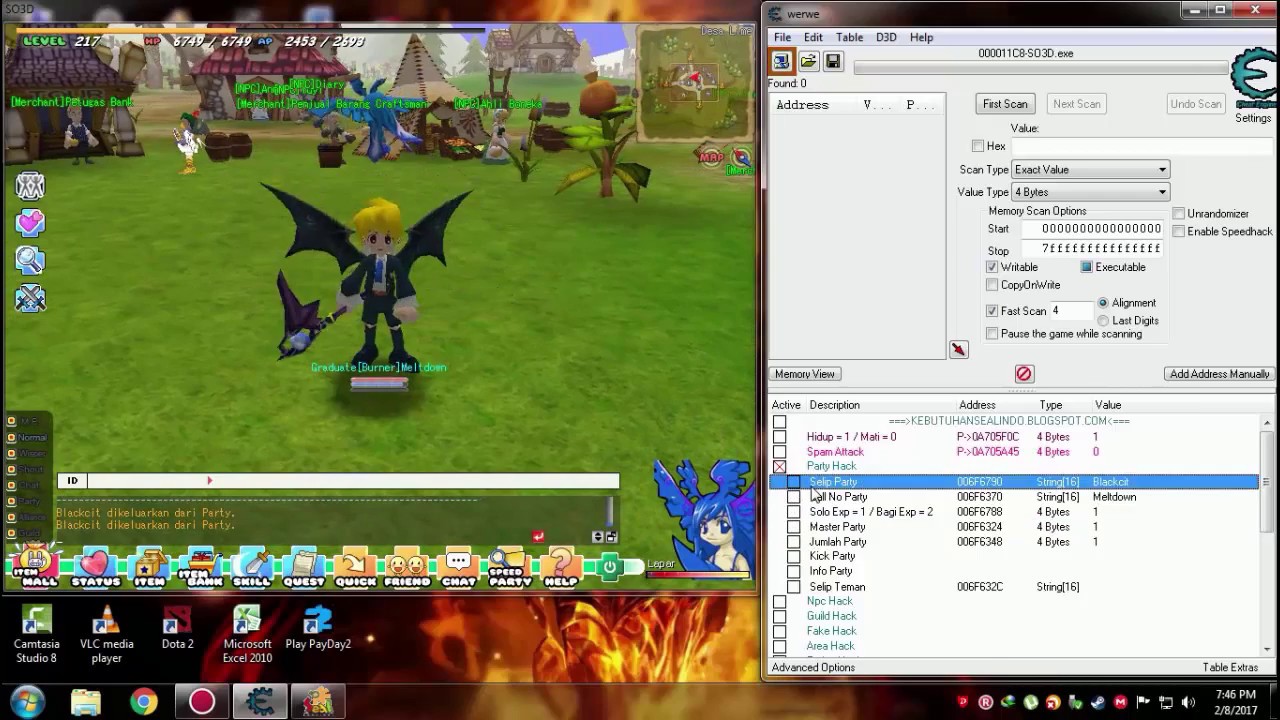Click Table Extras
Screen dimensions: 1280x720
(1230, 668)
